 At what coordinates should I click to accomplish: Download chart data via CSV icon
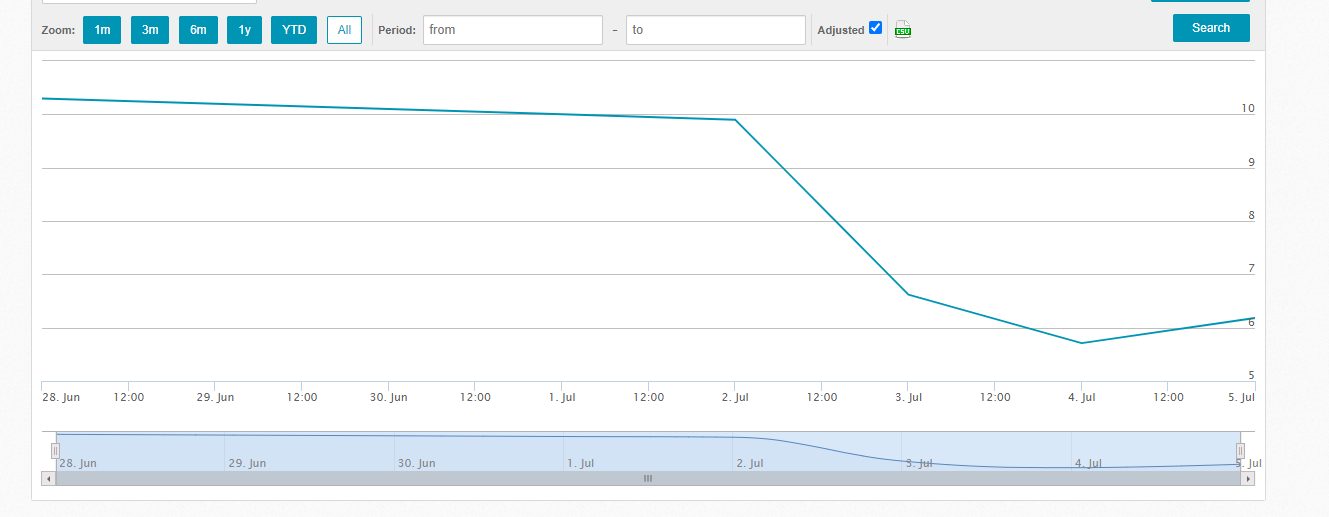903,30
